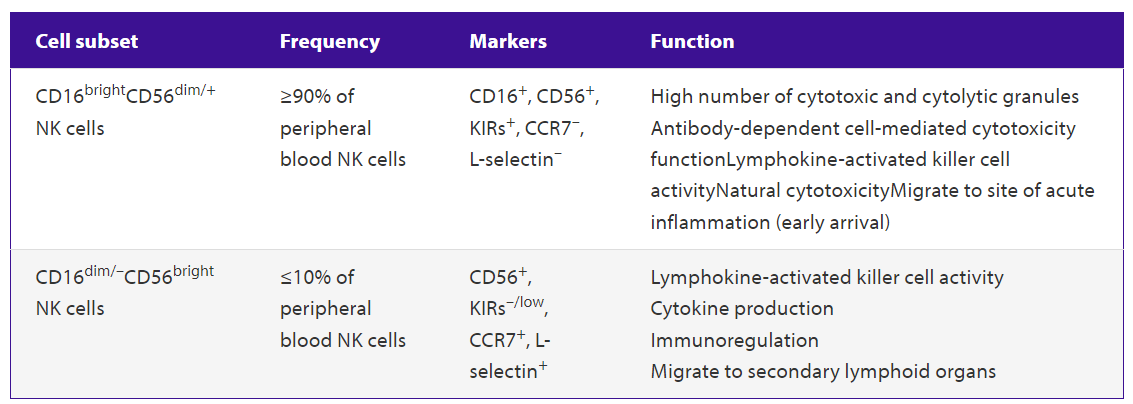The image size is (1133, 404).
Task: Click the "CCR7+, L-" markers line
Action: pyautogui.click(x=510, y=340)
